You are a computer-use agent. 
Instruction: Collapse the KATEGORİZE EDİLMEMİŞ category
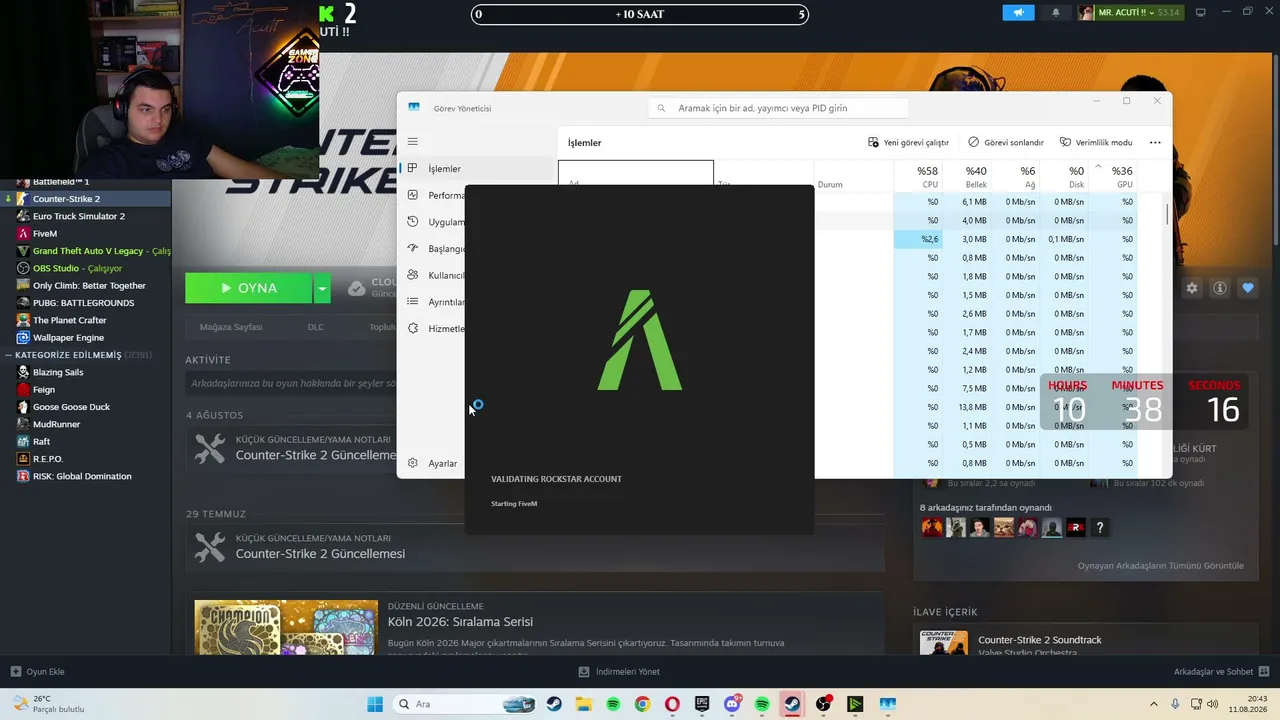pyautogui.click(x=8, y=355)
